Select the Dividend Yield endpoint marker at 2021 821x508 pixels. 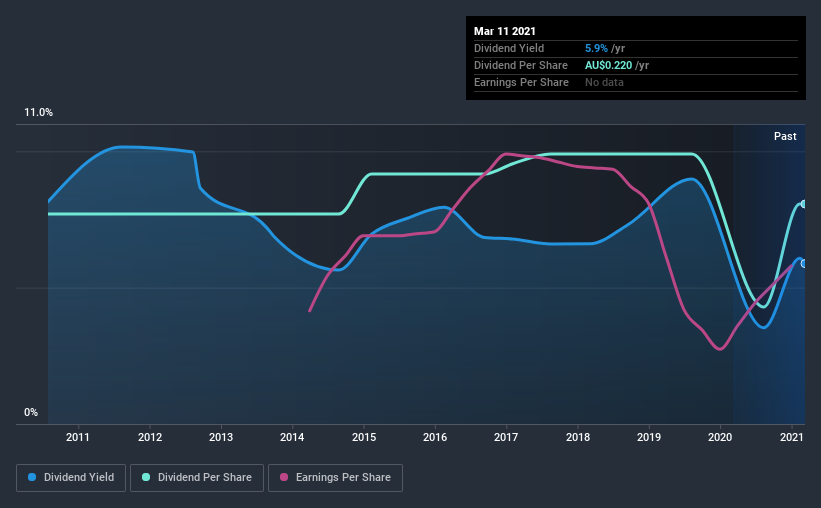(804, 264)
